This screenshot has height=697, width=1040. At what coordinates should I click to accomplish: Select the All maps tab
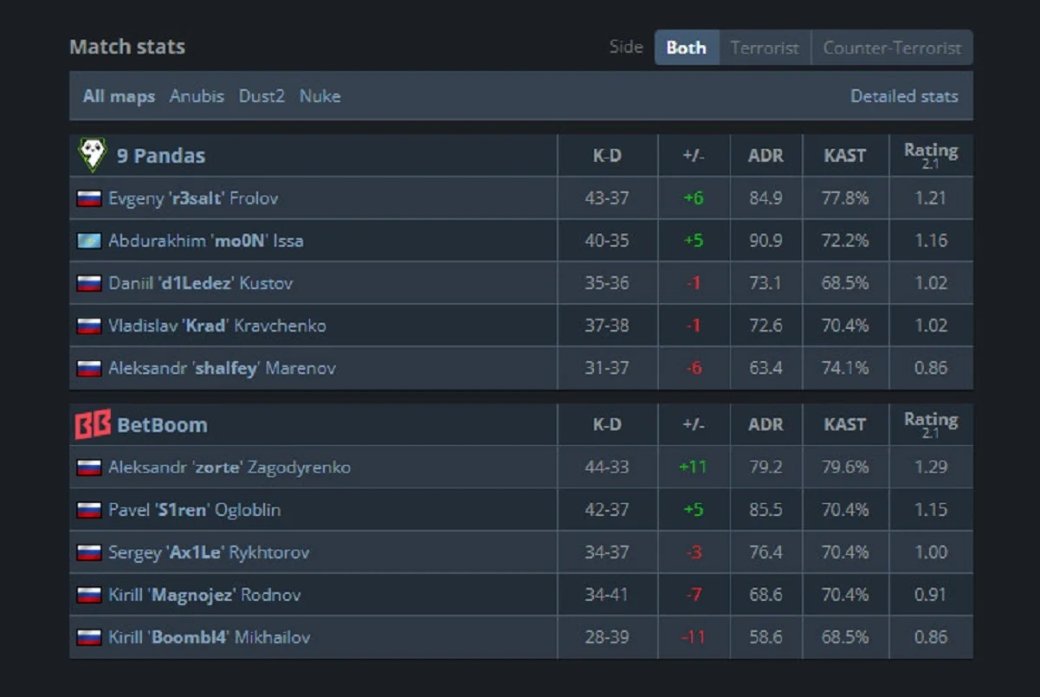tap(119, 96)
